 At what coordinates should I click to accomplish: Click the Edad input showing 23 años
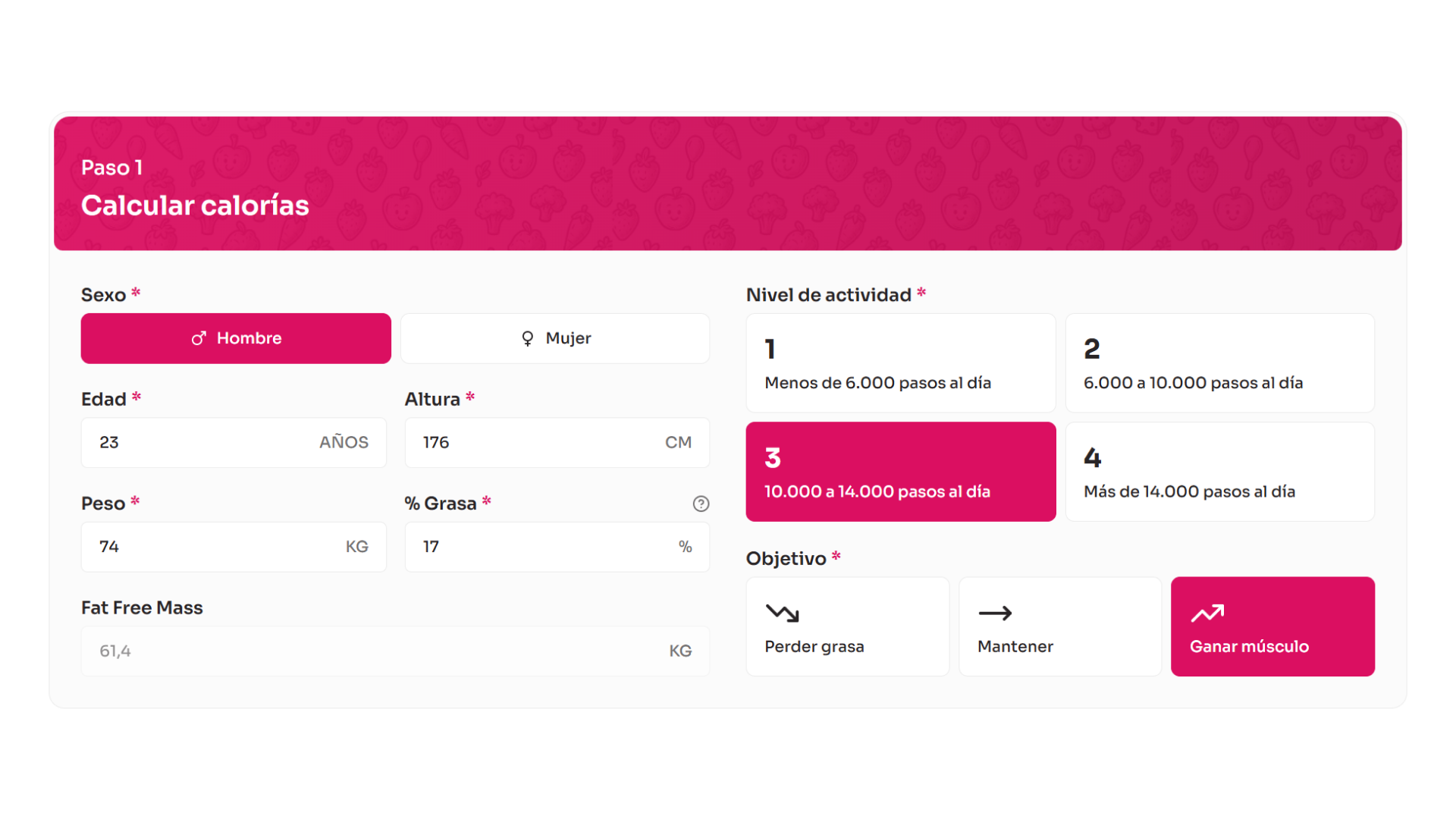coord(234,442)
